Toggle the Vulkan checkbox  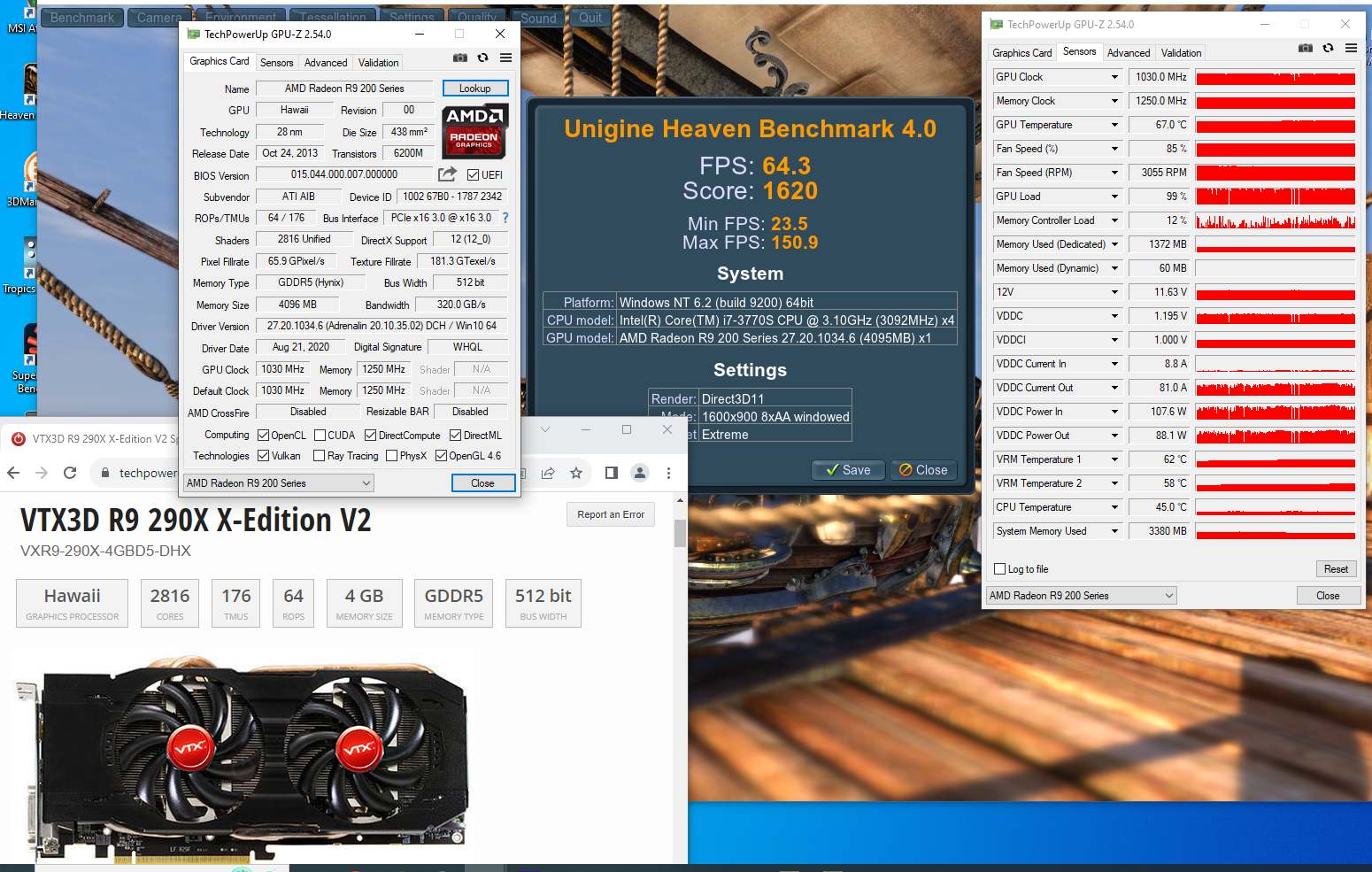(x=263, y=456)
